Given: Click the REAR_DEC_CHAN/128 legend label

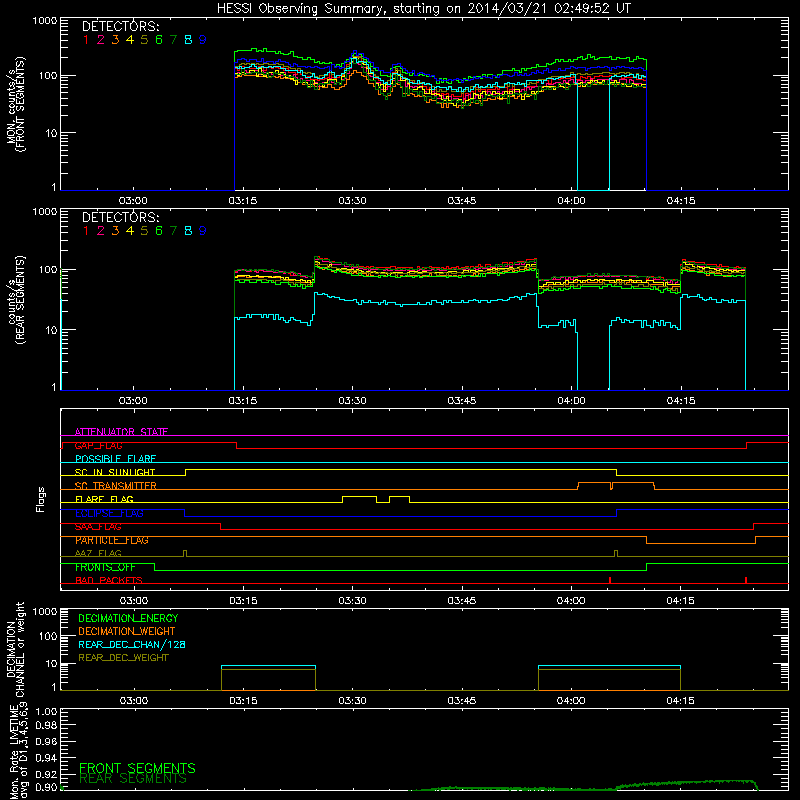Looking at the screenshot, I should (132, 645).
